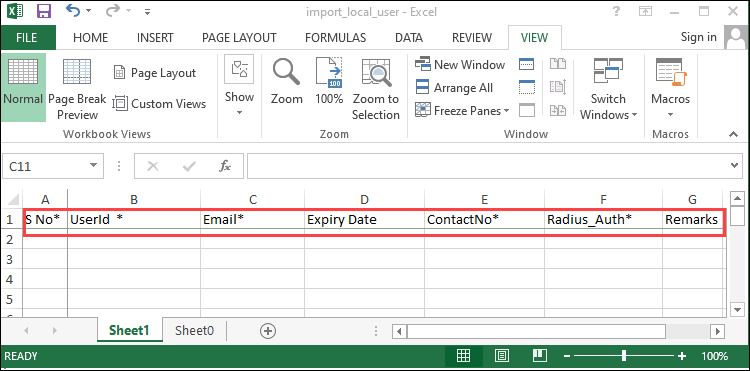Switch to Page Layout view from ribbon

154,73
